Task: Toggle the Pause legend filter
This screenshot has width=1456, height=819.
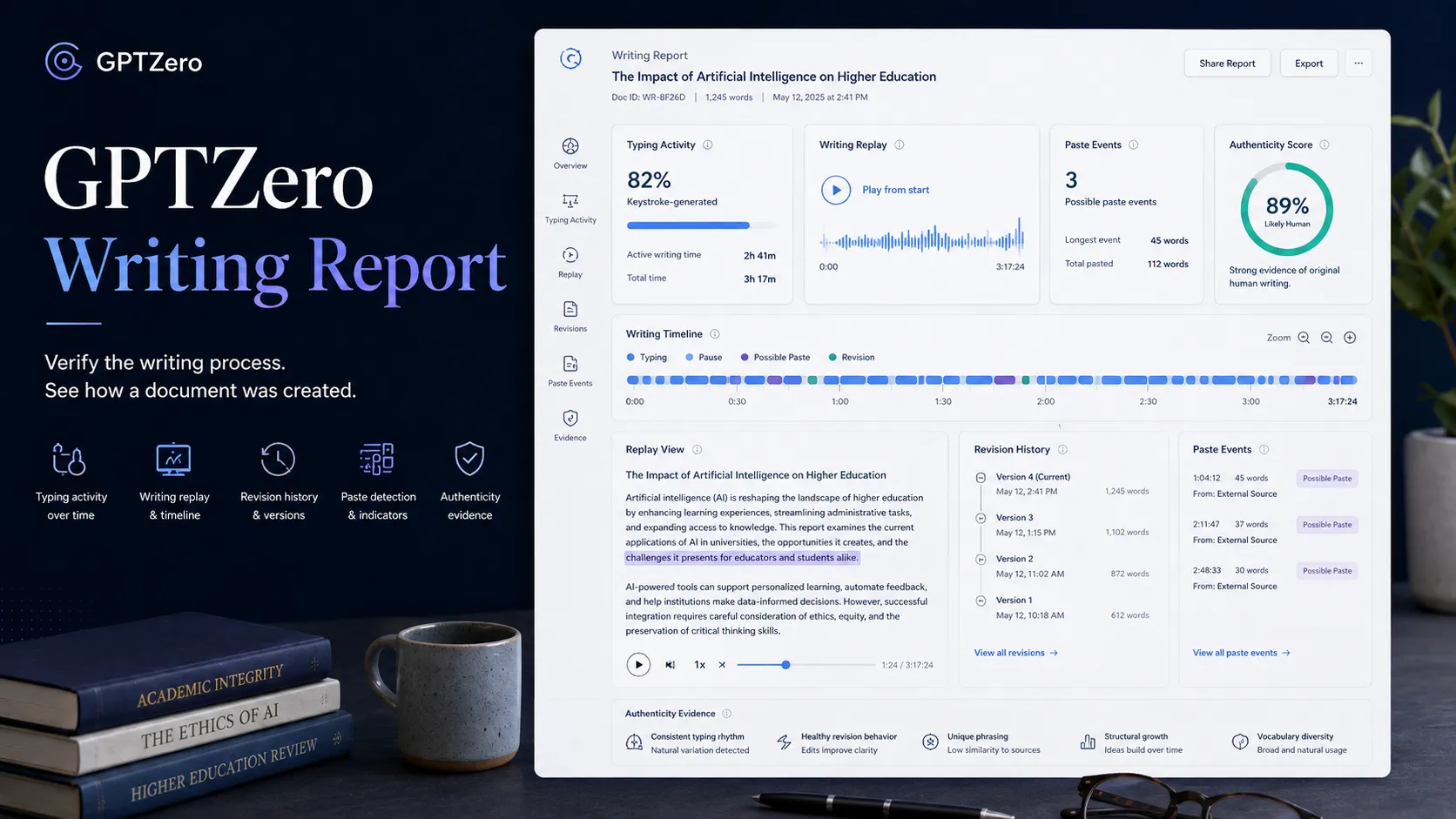Action: [704, 358]
